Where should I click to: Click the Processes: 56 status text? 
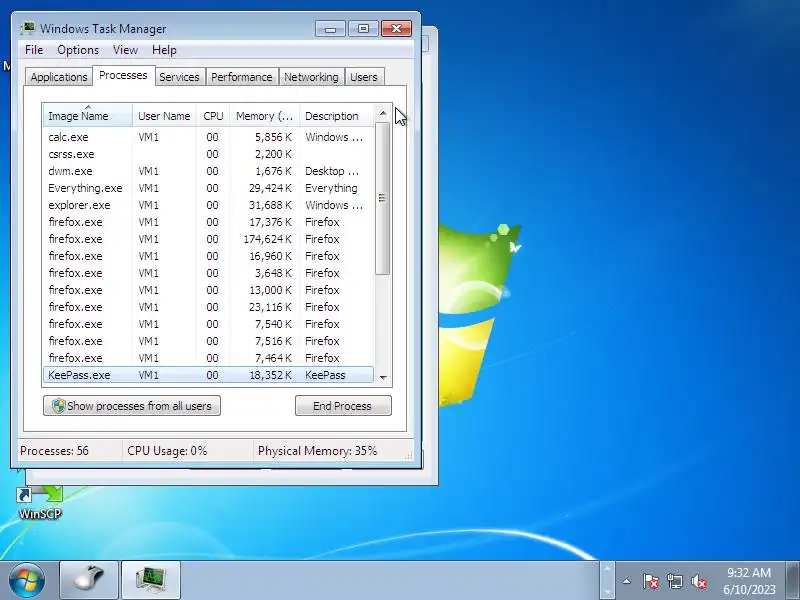pos(54,451)
